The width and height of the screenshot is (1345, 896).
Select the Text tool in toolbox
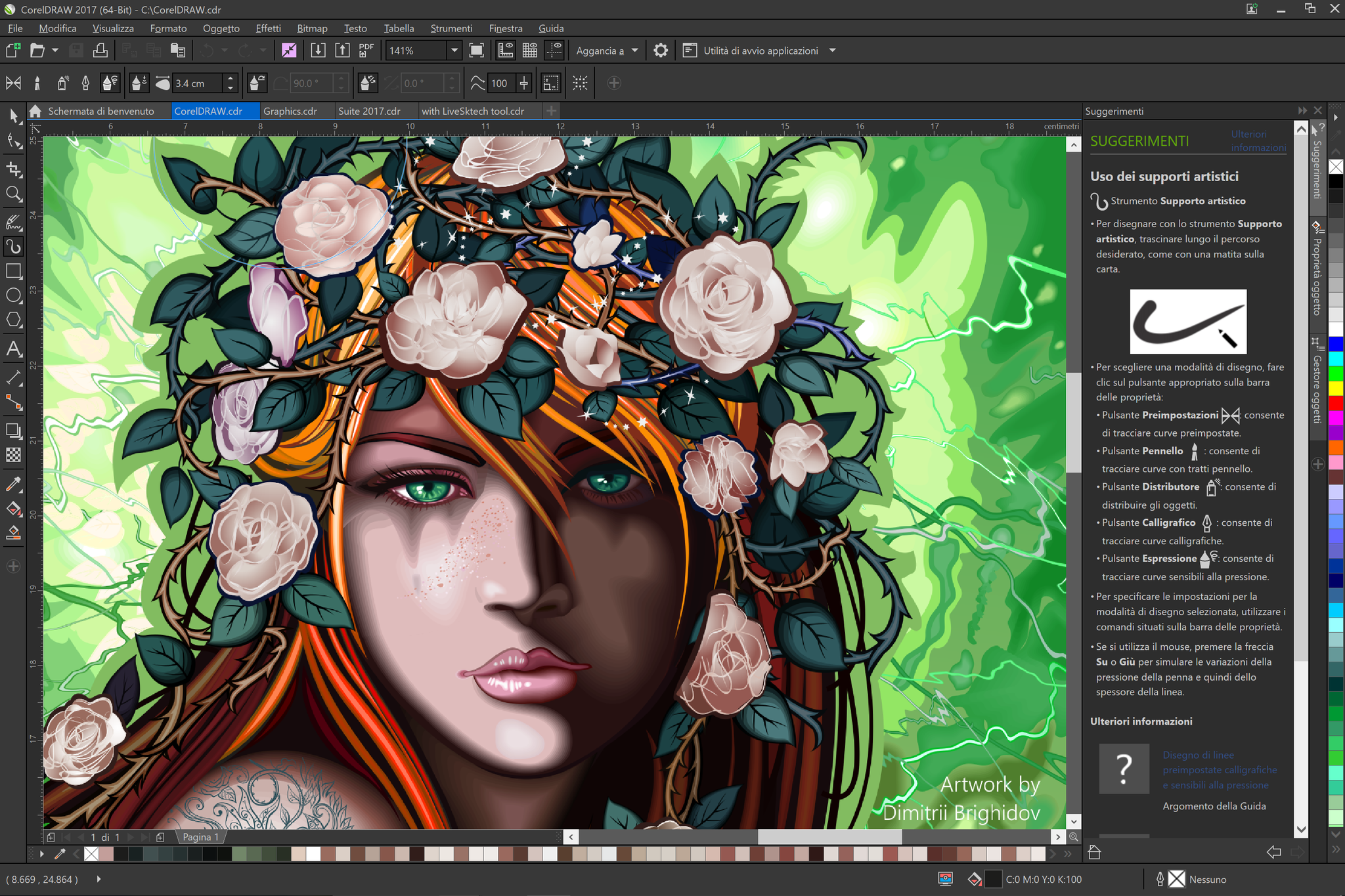tap(14, 349)
